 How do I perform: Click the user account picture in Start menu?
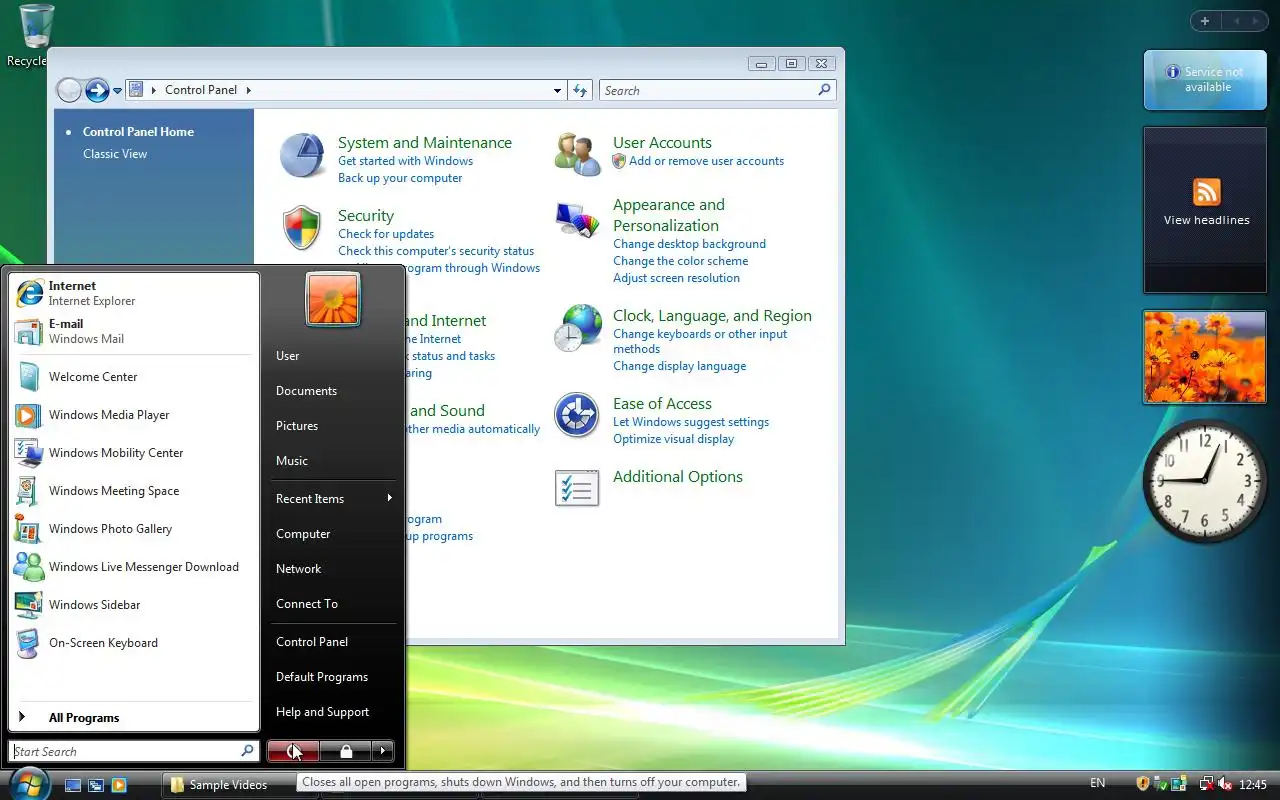point(333,299)
